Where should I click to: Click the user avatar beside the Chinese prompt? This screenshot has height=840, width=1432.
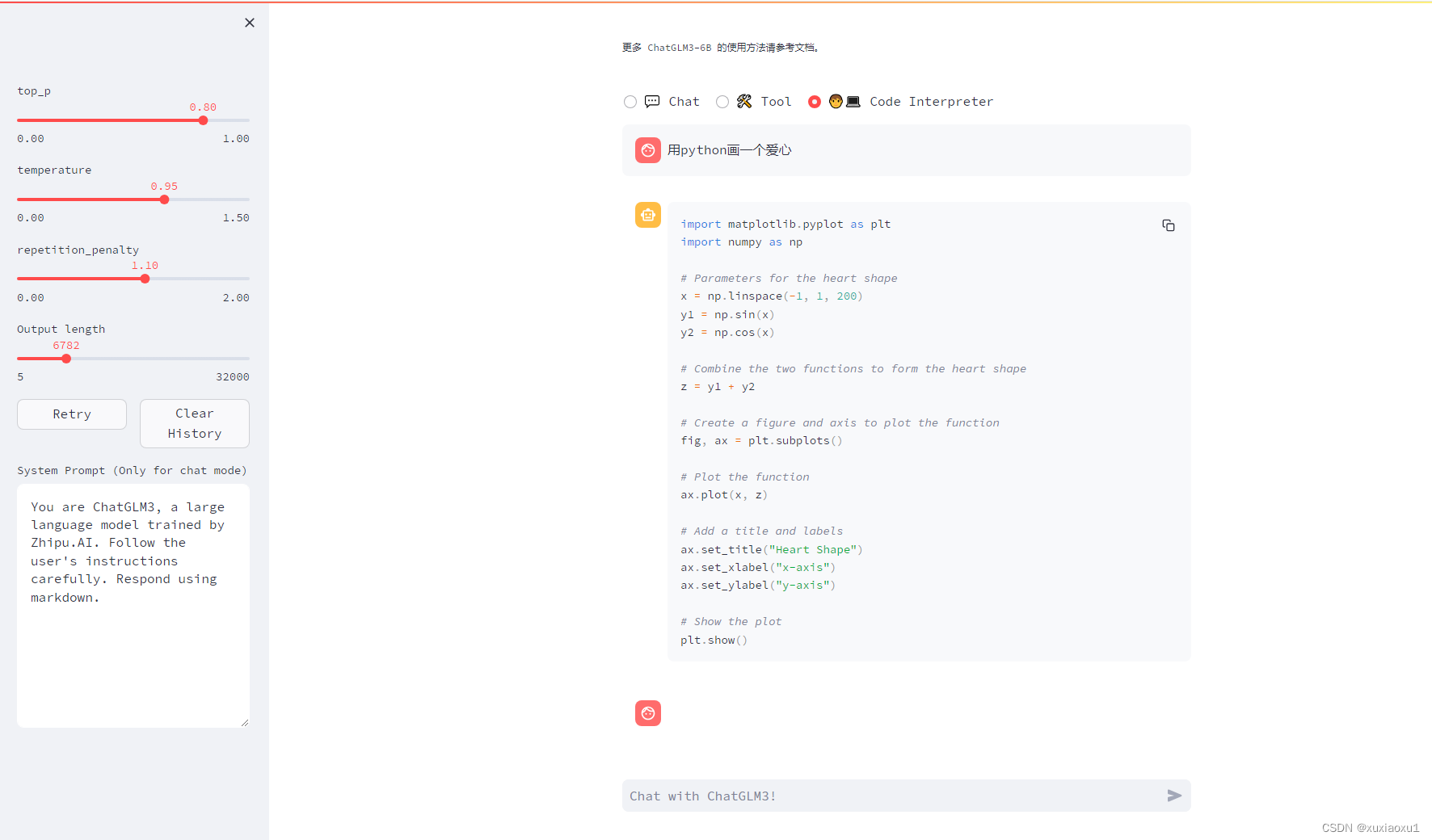click(648, 150)
